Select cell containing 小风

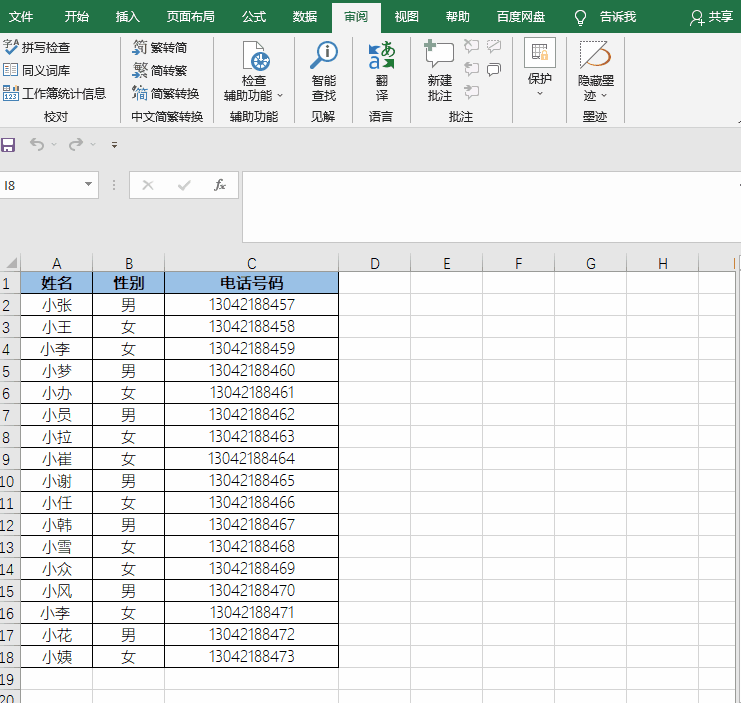coord(57,591)
